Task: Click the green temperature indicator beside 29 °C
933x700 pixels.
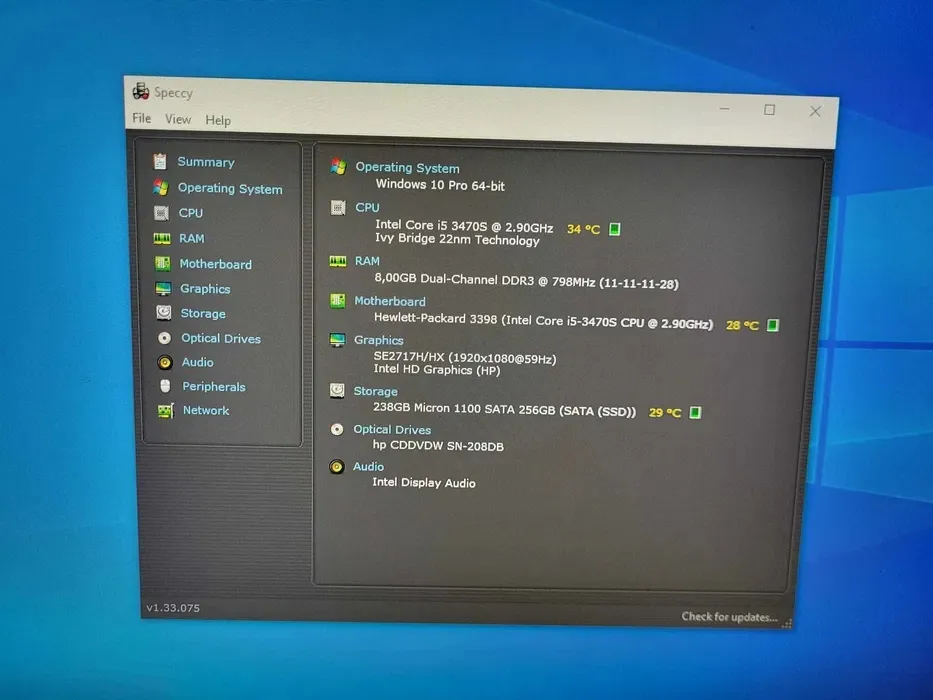Action: coord(695,412)
